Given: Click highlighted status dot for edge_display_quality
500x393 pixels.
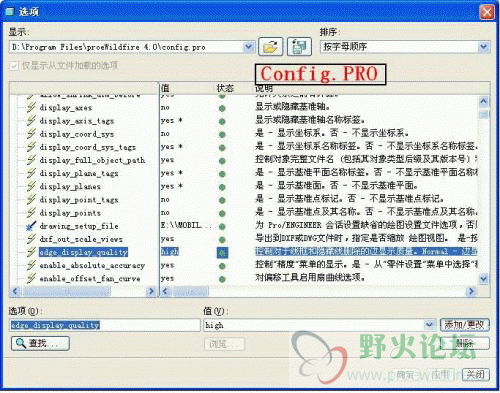Looking at the screenshot, I should click(x=222, y=253).
